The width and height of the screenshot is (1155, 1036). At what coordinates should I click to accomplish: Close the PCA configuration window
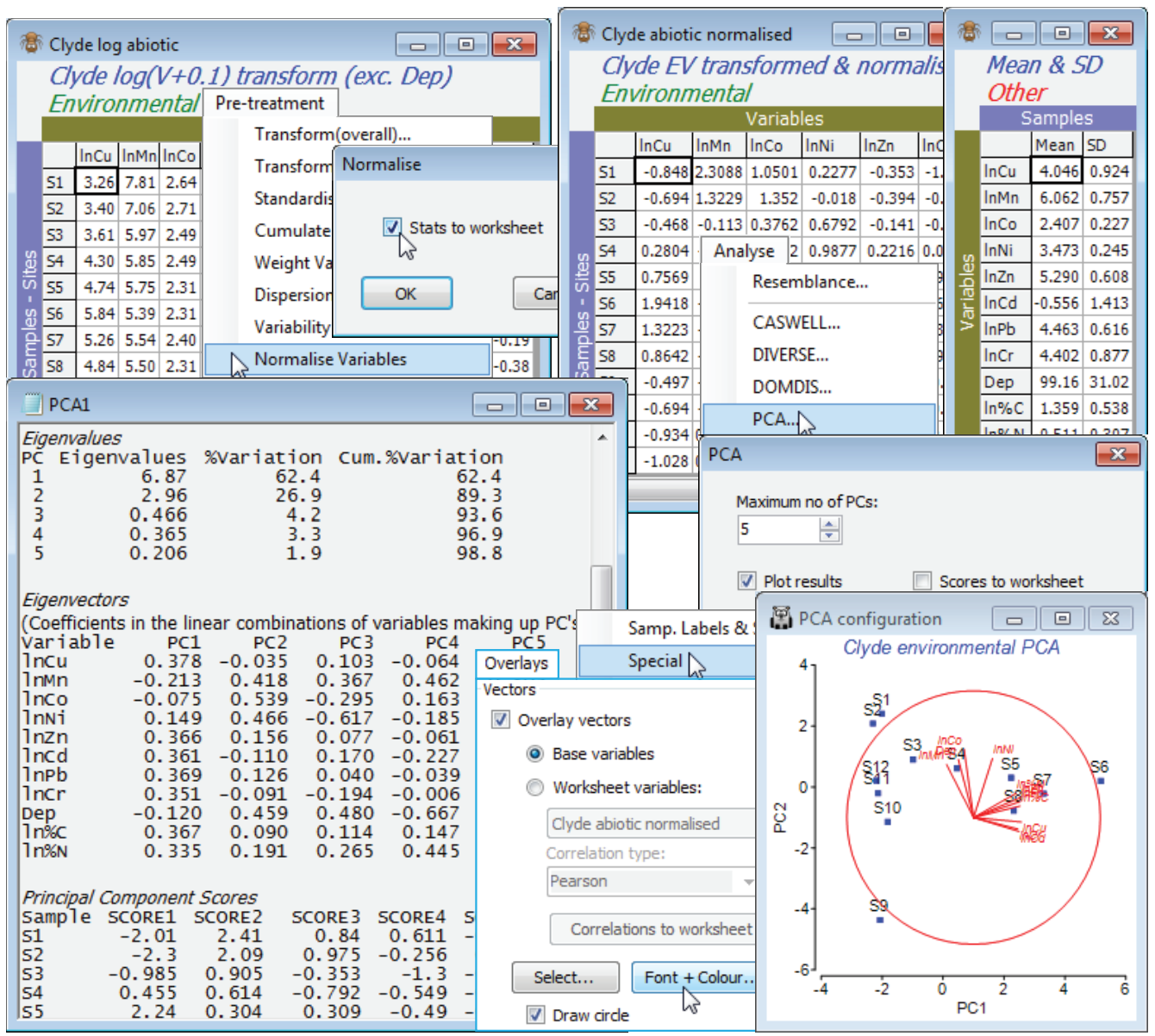point(1111,619)
